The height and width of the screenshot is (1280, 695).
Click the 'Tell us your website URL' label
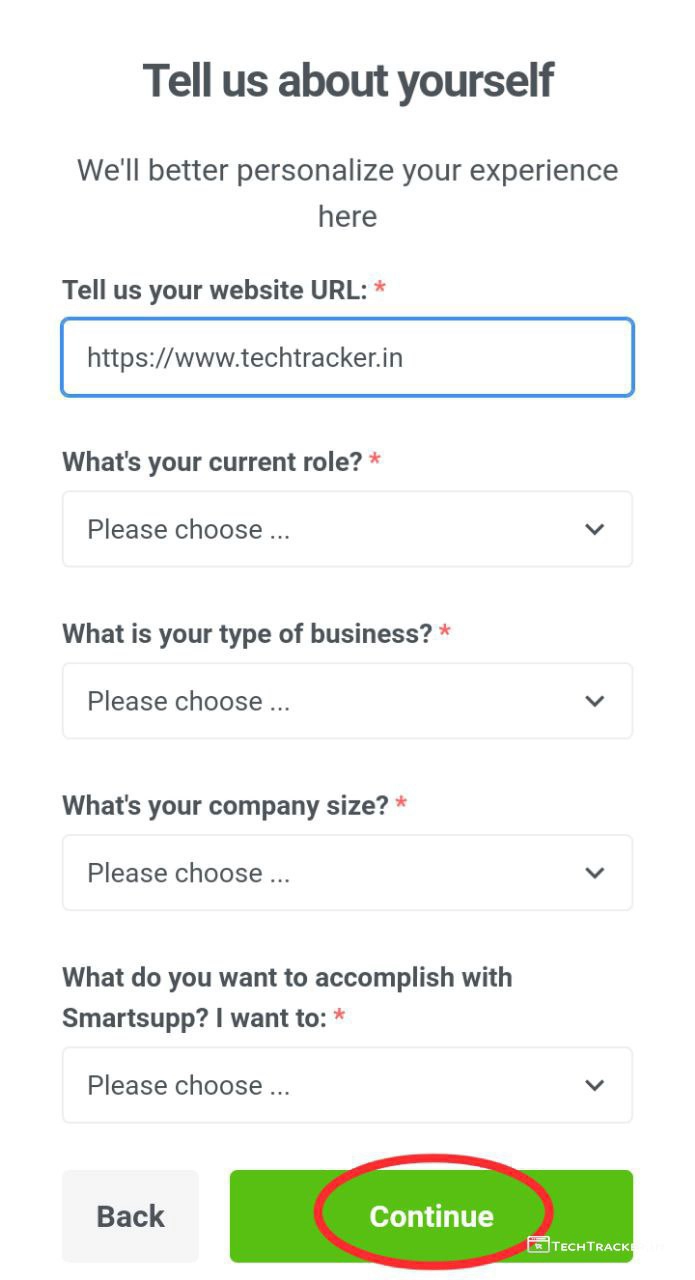(x=215, y=291)
